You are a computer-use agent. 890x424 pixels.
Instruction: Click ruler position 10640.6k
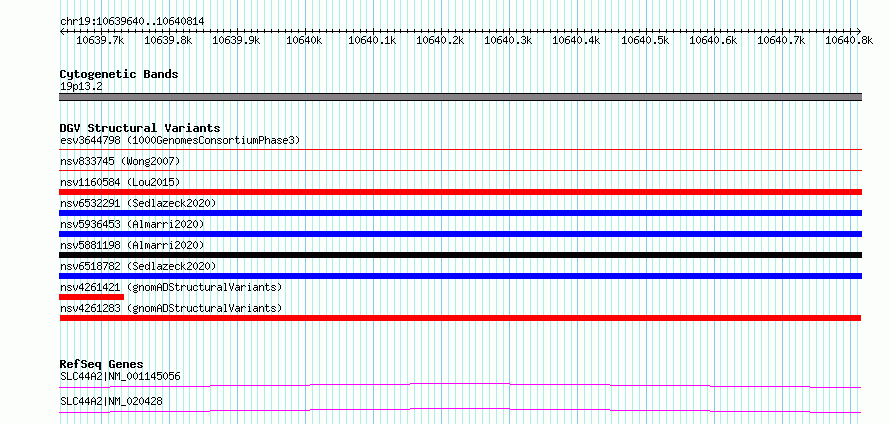tap(713, 40)
